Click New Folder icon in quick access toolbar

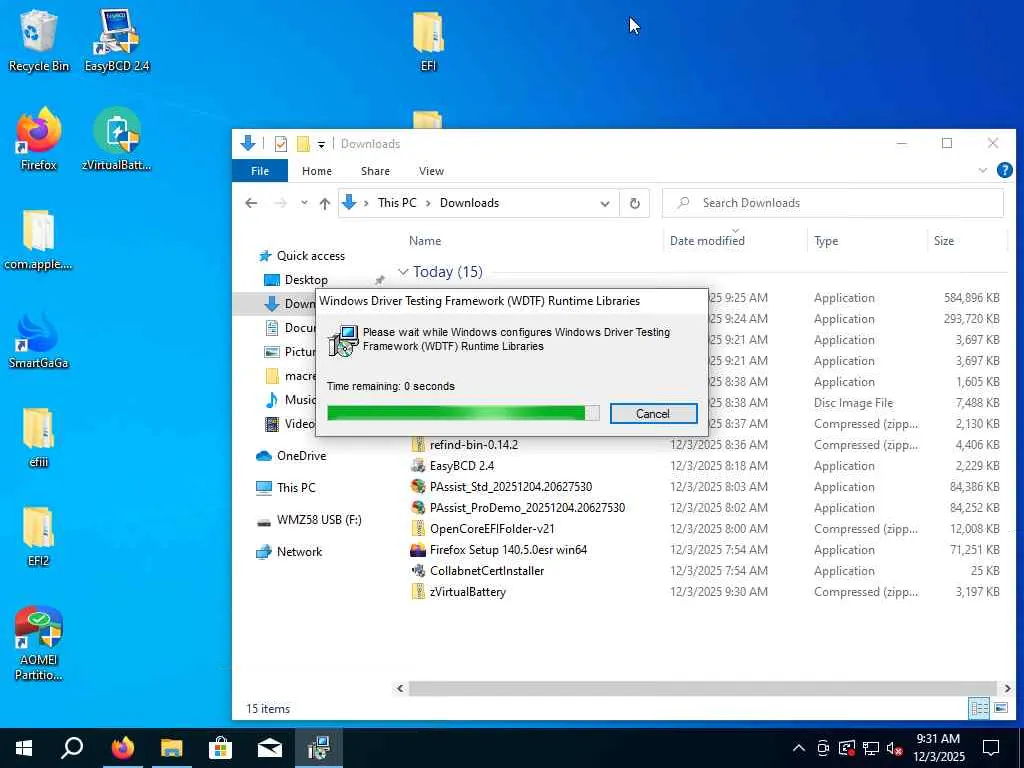(x=303, y=144)
